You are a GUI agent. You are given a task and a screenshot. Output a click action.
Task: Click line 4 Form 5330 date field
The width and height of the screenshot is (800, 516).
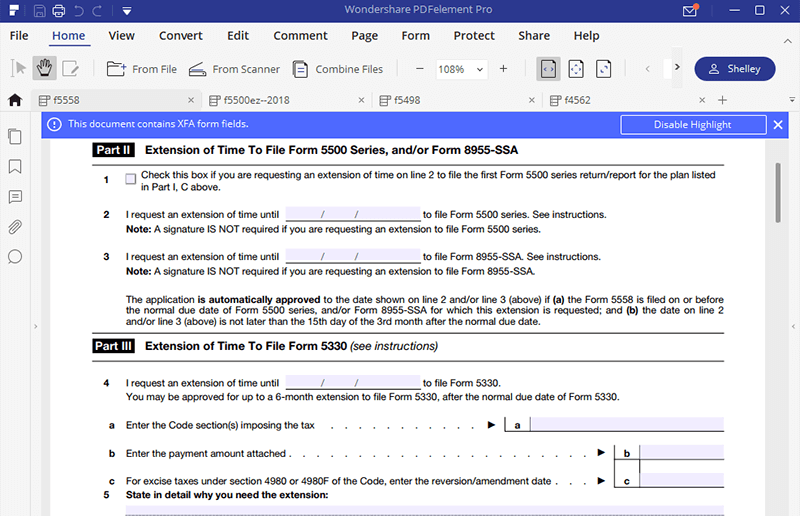point(353,382)
